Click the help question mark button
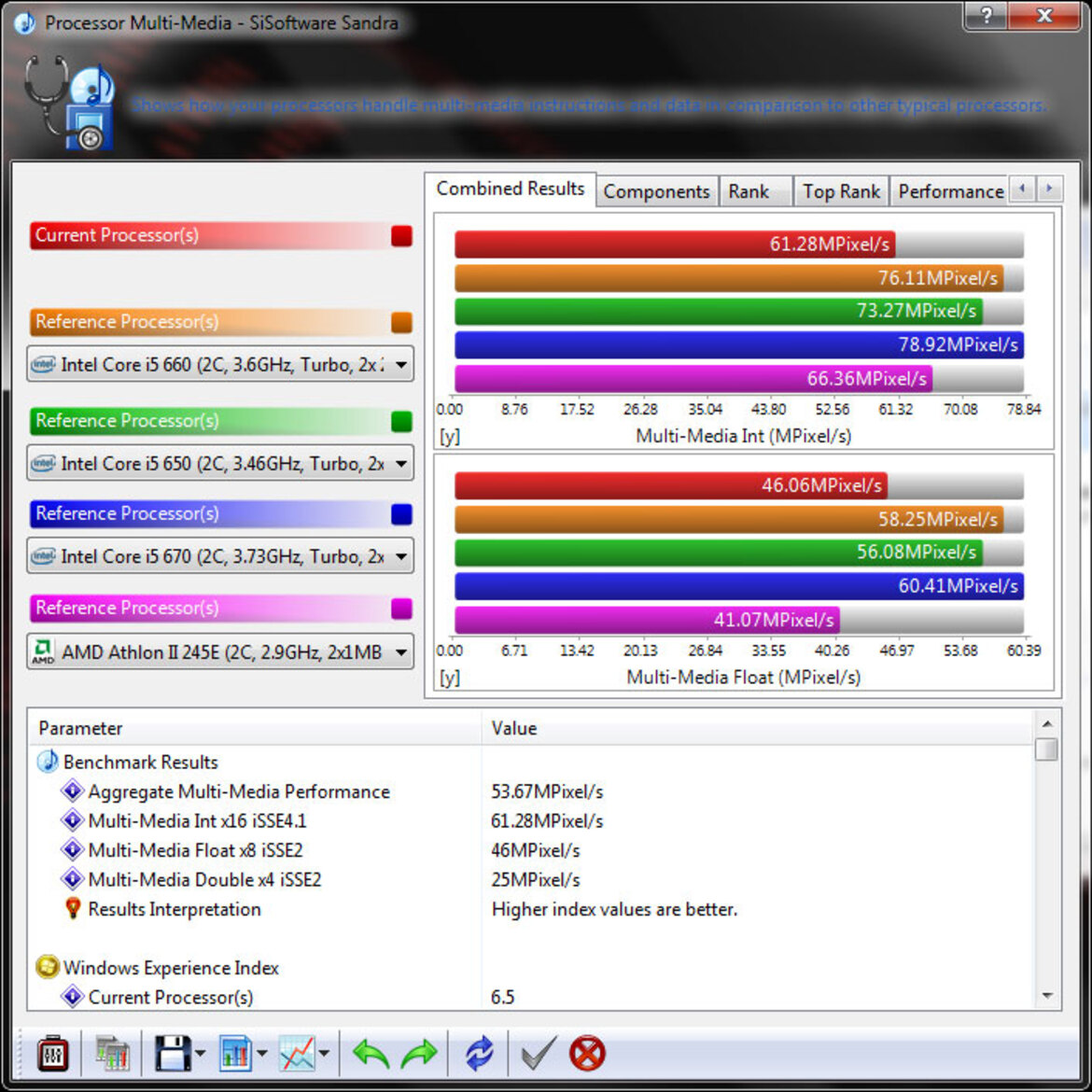The width and height of the screenshot is (1092, 1092). pos(987,15)
